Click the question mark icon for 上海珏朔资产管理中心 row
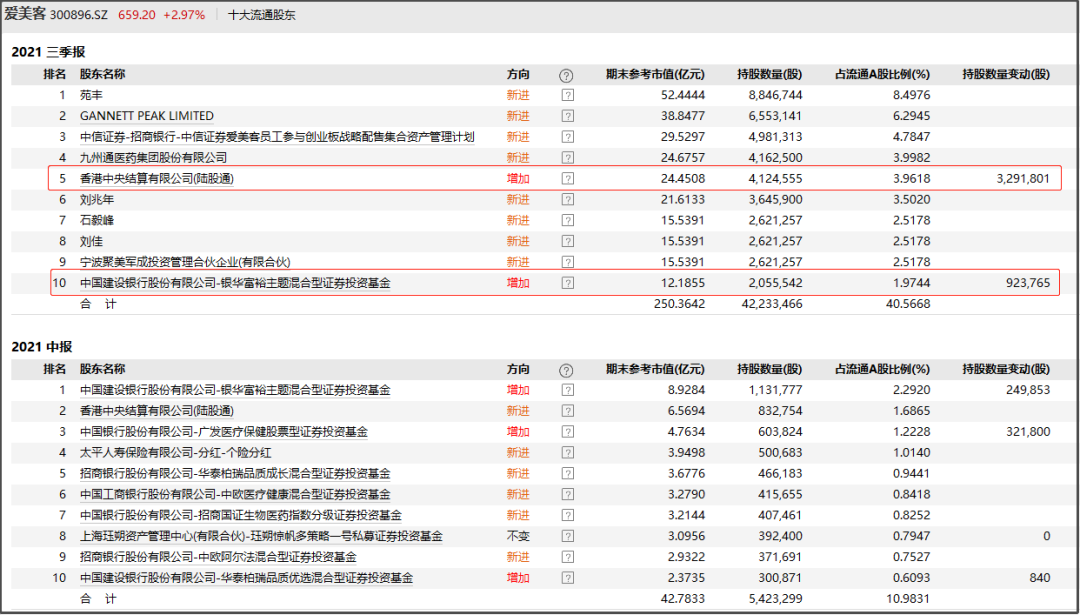The height and width of the screenshot is (615, 1080). click(568, 536)
